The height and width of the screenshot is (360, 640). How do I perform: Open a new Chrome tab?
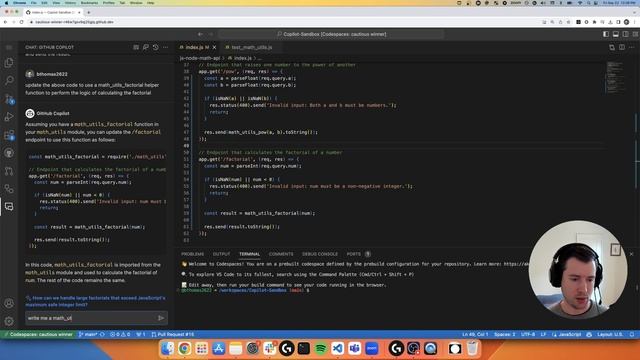coord(89,12)
